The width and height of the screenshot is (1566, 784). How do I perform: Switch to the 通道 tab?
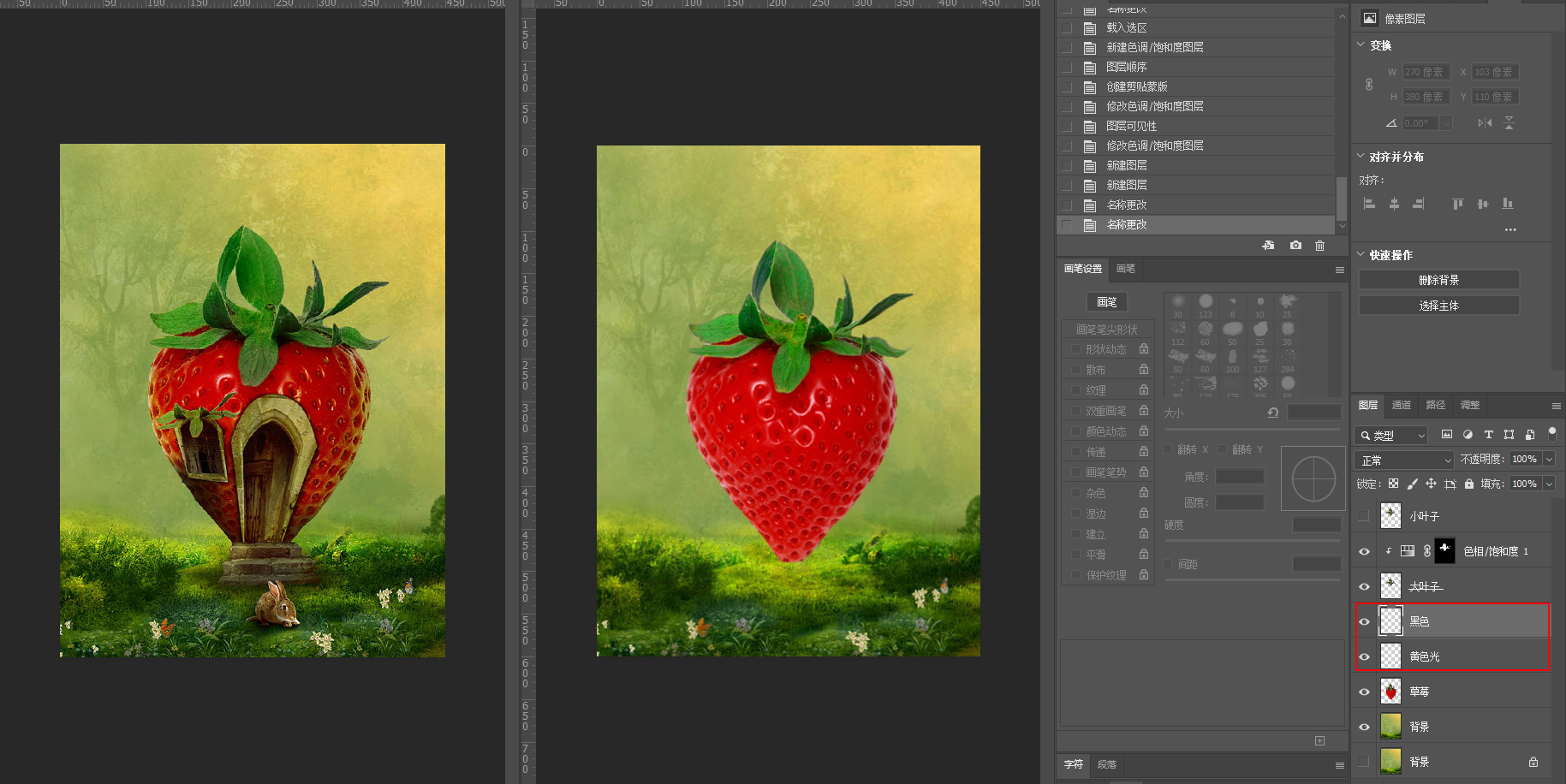tap(1402, 405)
